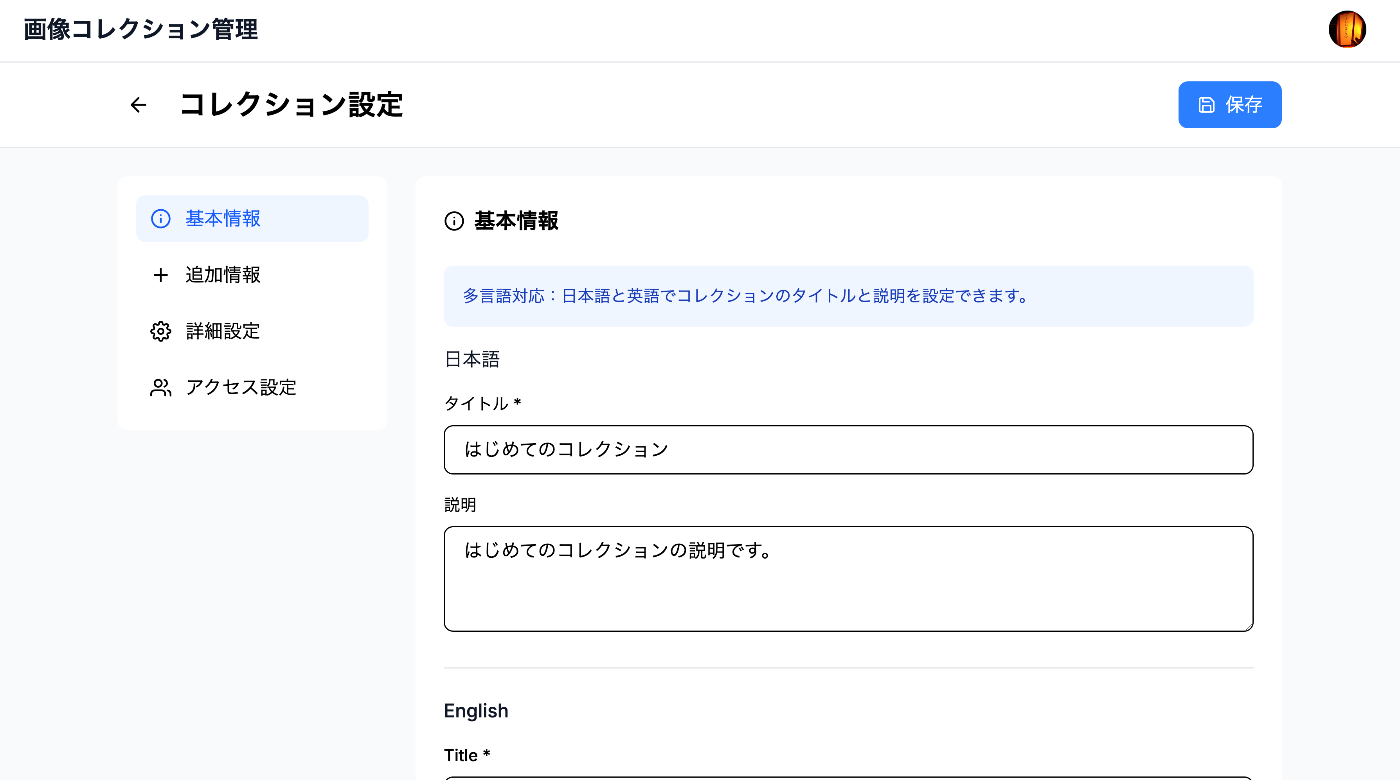Click the コレクション設定 page heading
Screen dimensions: 1400x780
(x=291, y=105)
